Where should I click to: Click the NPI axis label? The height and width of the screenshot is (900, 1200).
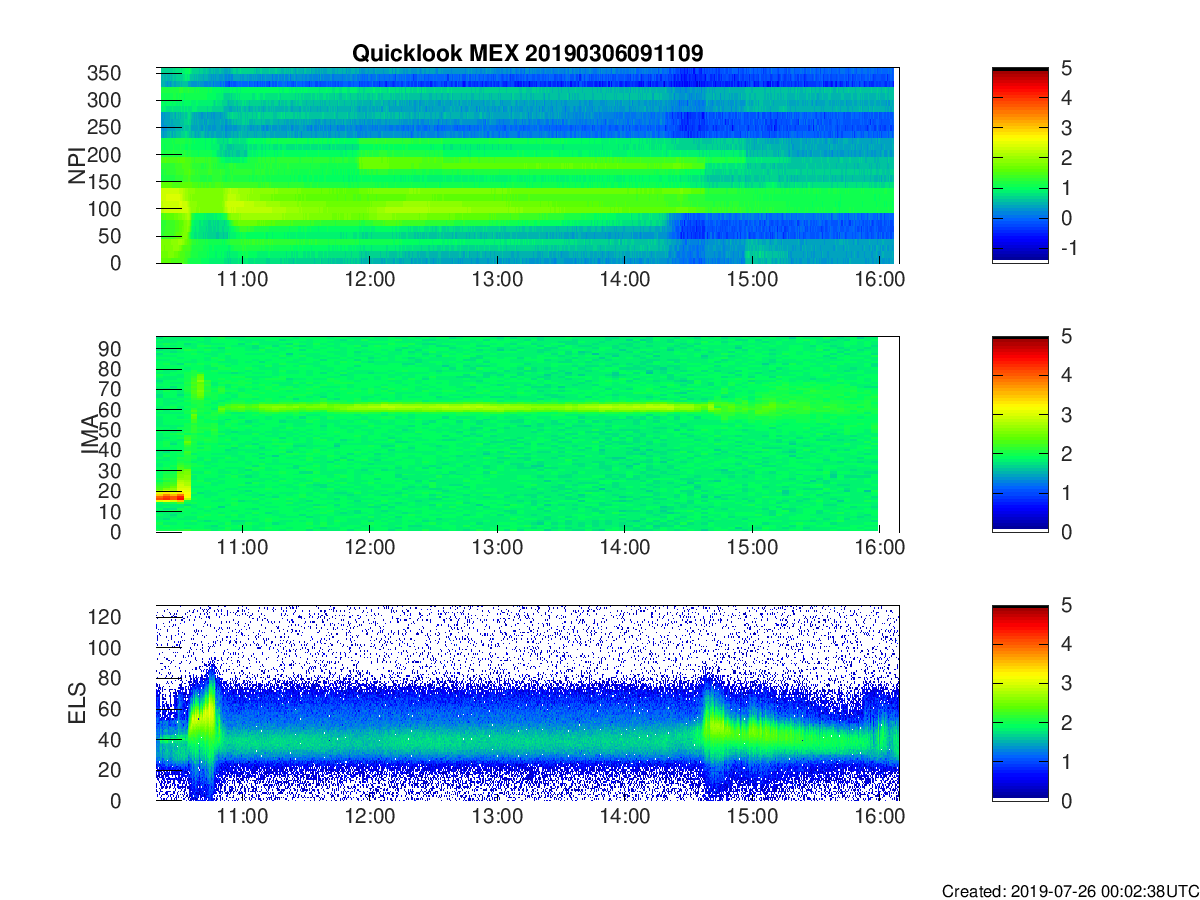tap(76, 165)
